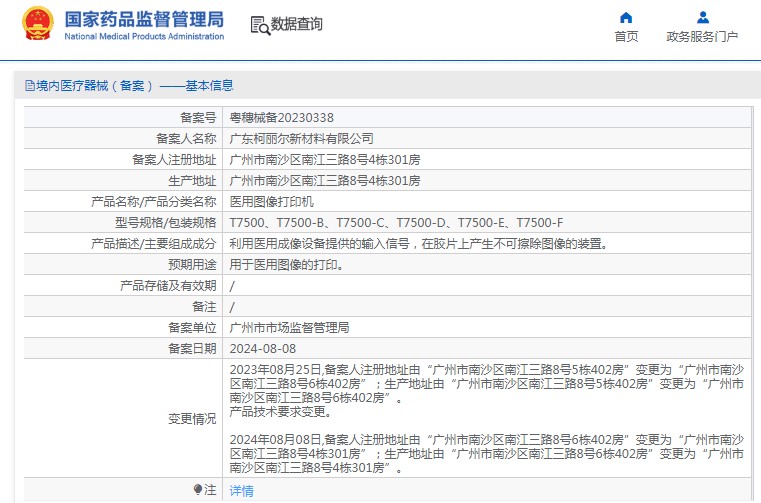
Task: Click the 产品描述/主要组成成分 label
Action: [153, 244]
